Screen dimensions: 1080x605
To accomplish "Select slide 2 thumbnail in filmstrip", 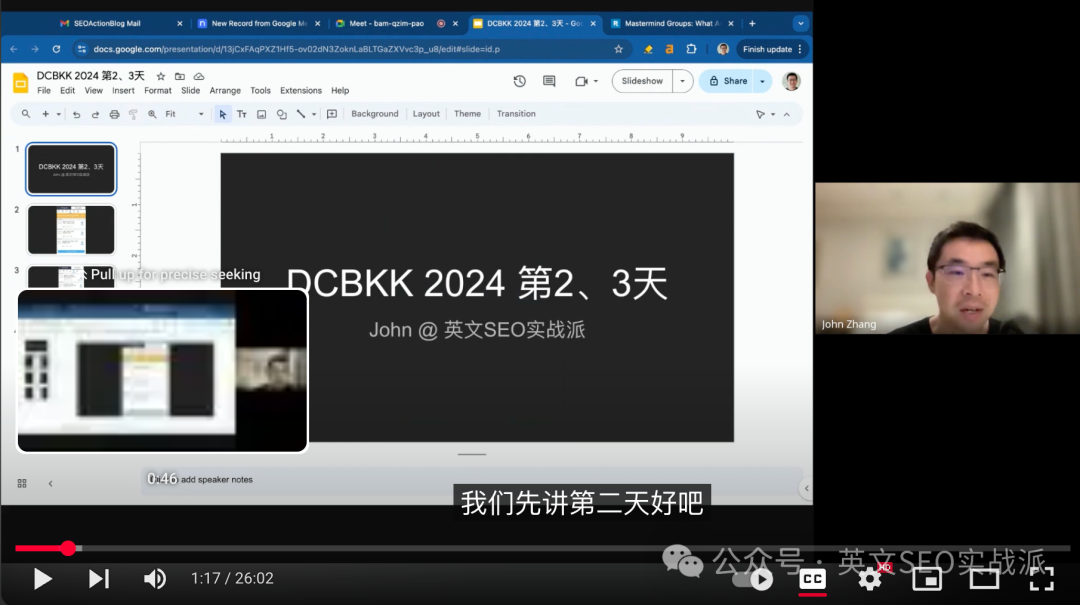I will 71,229.
